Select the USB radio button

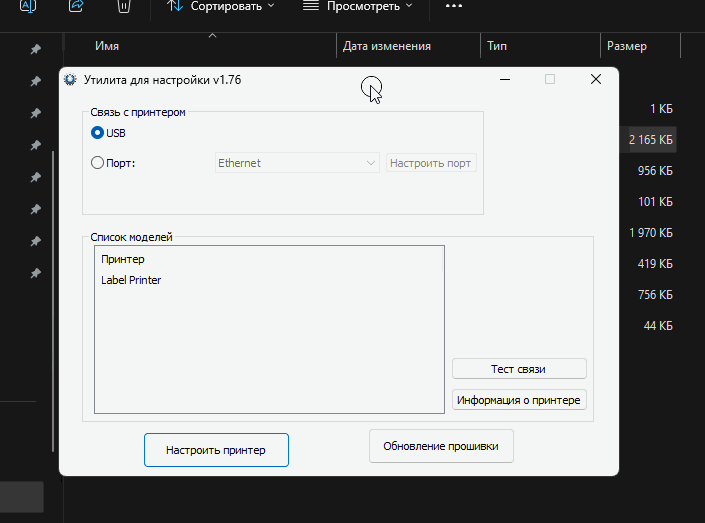[x=97, y=132]
